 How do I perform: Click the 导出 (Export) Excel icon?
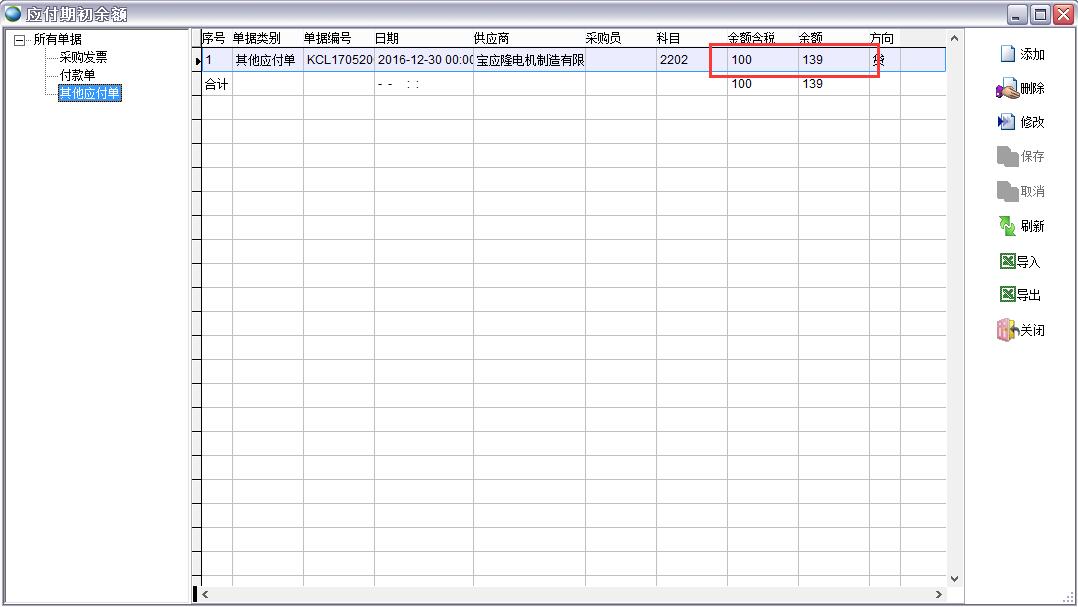pos(1007,294)
